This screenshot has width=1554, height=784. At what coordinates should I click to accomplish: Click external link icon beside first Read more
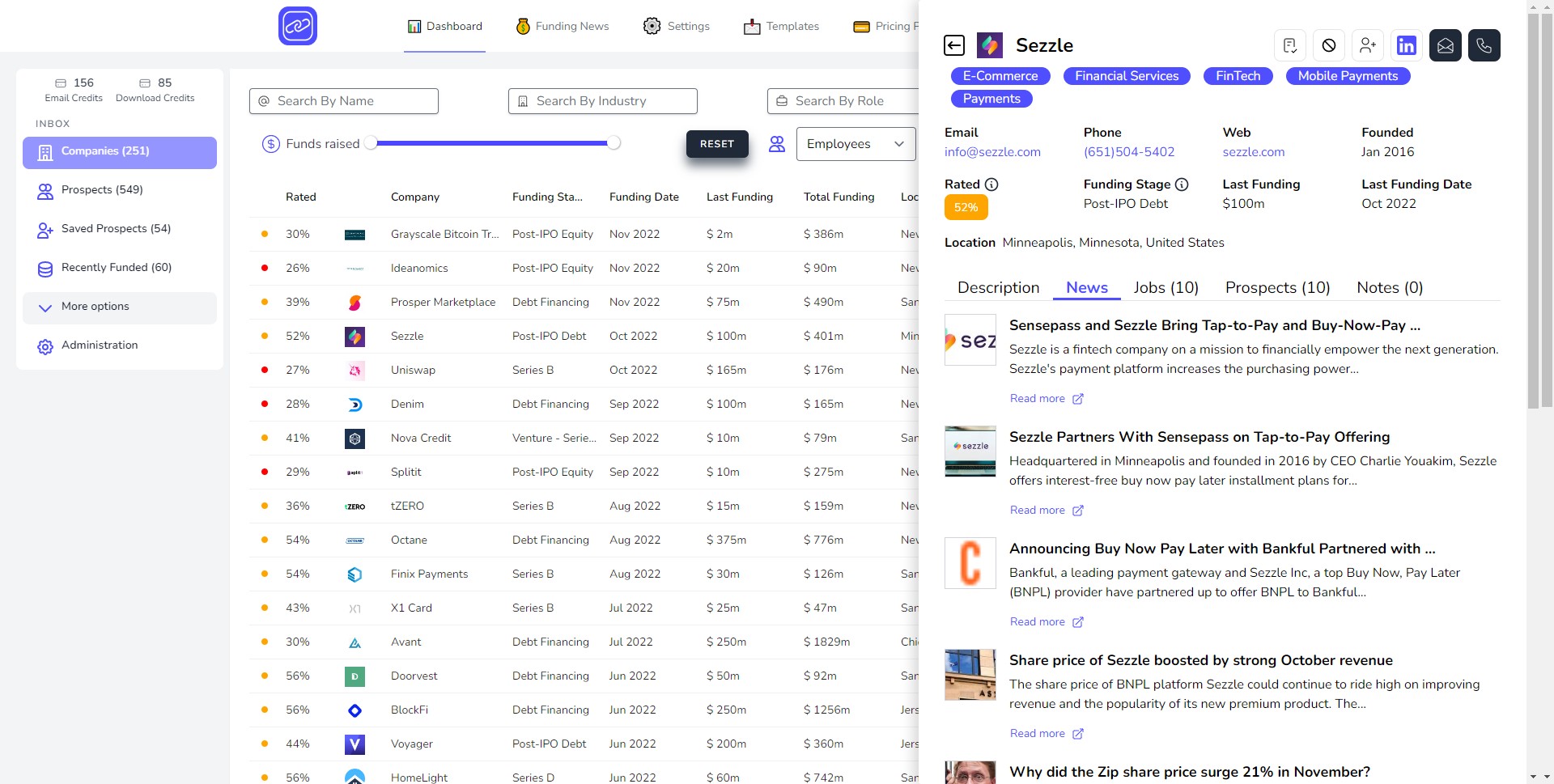[1078, 399]
